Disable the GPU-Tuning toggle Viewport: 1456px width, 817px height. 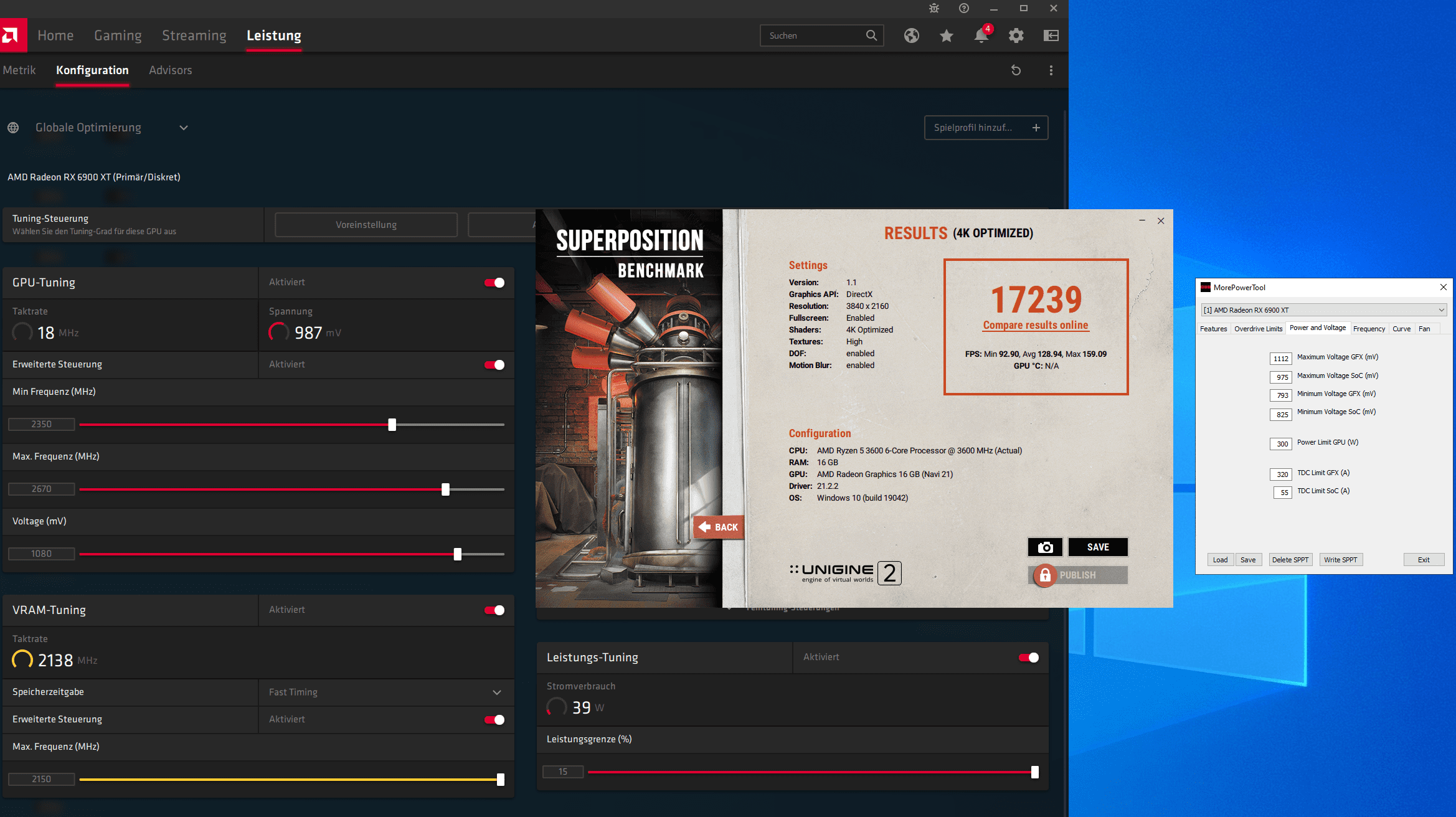point(494,283)
